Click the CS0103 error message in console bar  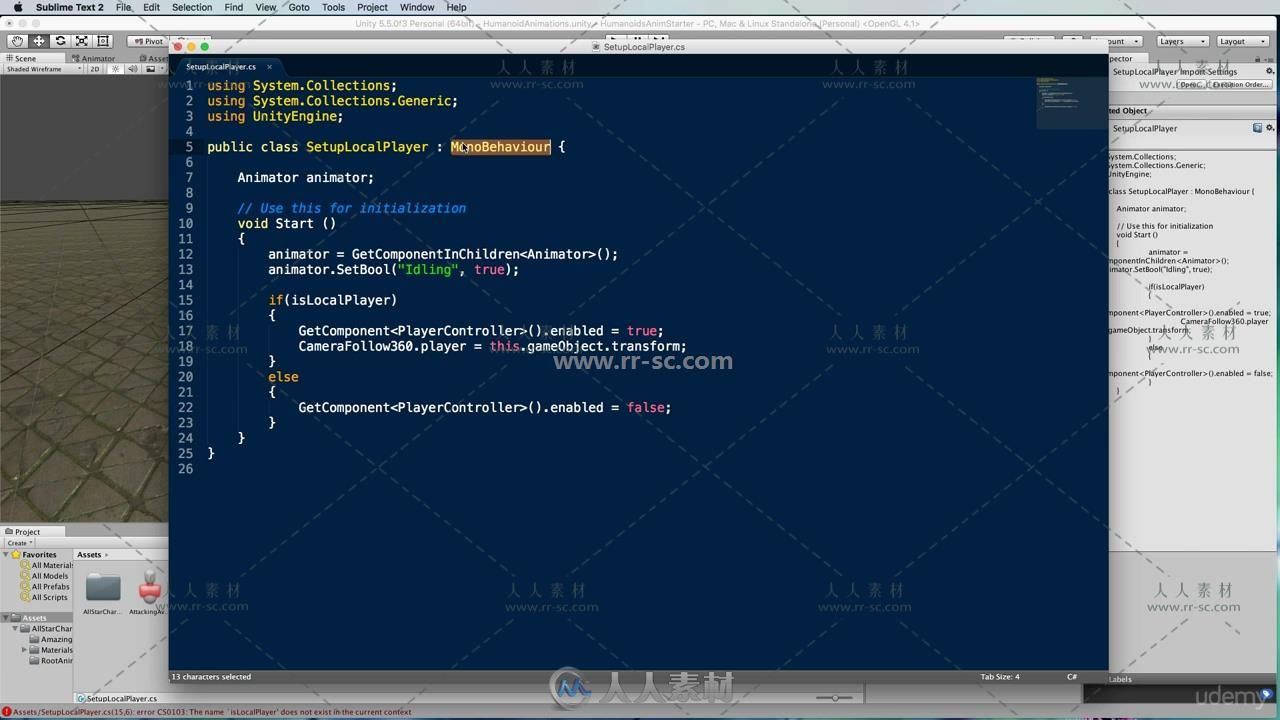[x=212, y=712]
